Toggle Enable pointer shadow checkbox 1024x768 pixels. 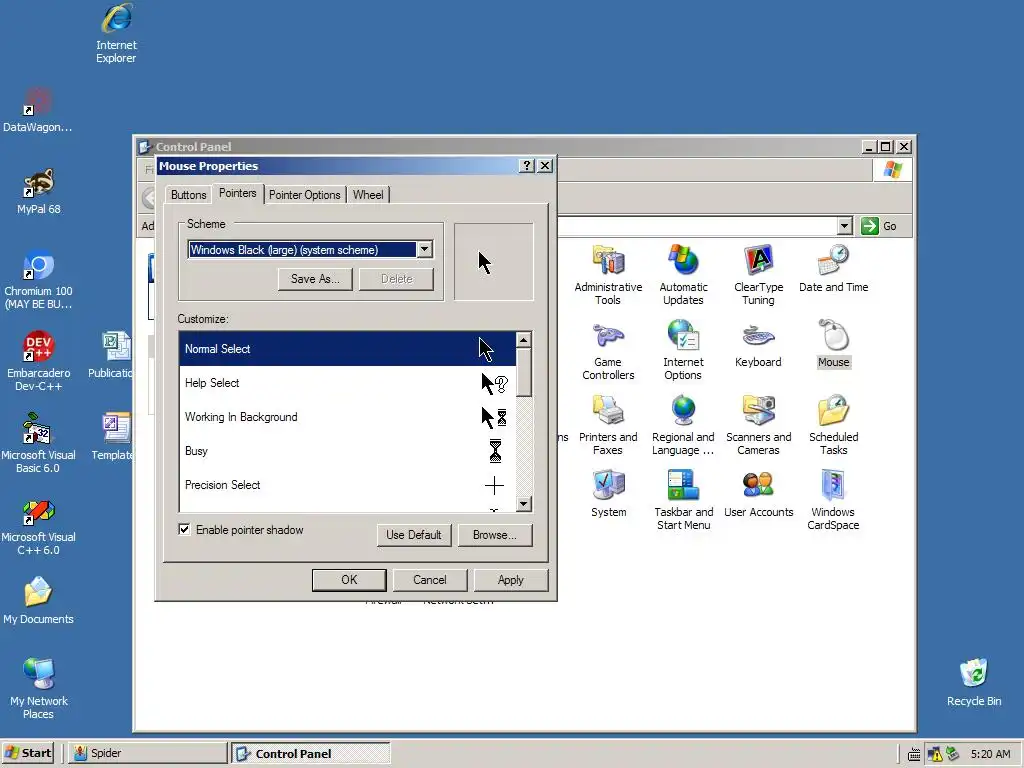point(184,530)
